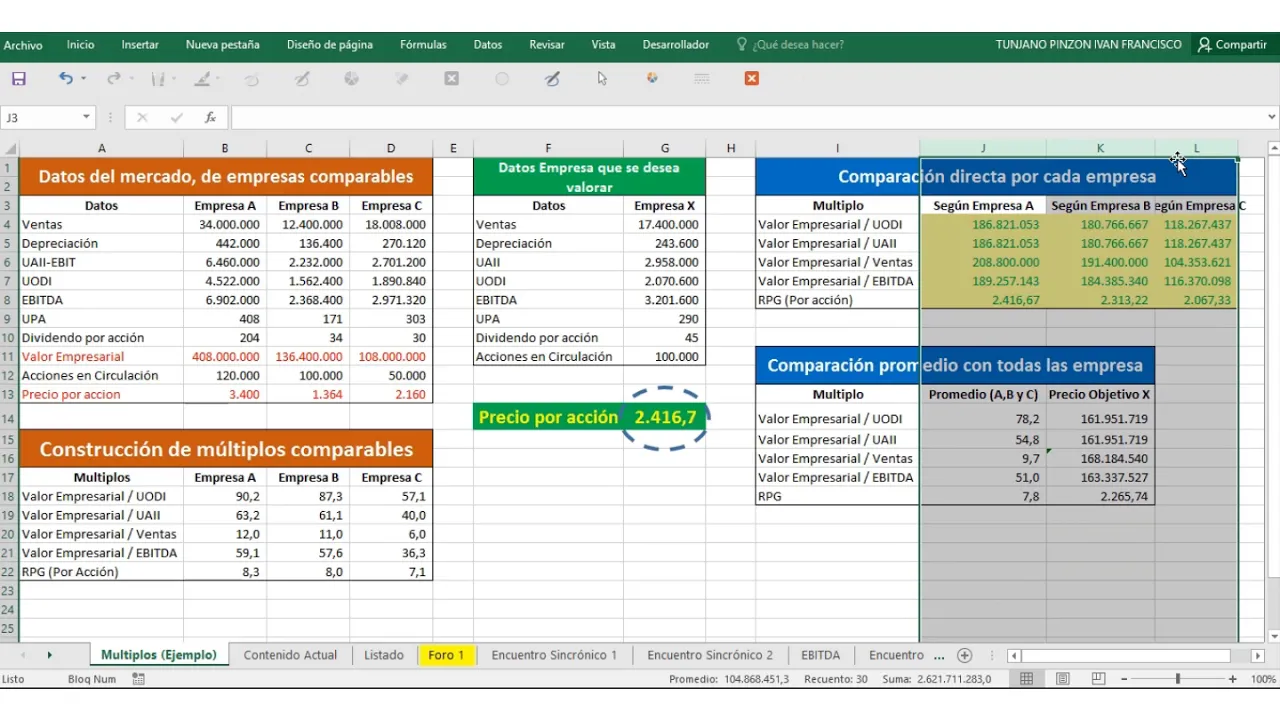Switch to the Contenido Actual sheet
This screenshot has width=1280, height=720.
pos(290,655)
